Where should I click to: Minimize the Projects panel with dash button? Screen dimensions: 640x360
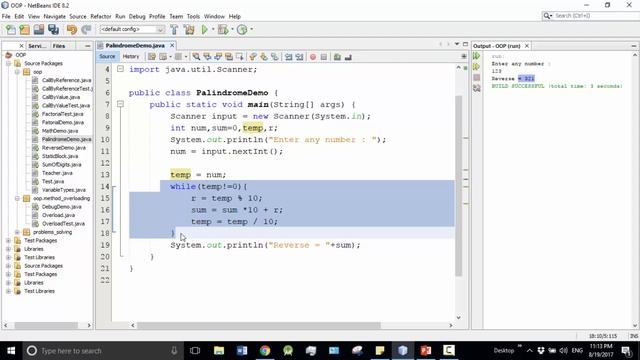[x=87, y=46]
